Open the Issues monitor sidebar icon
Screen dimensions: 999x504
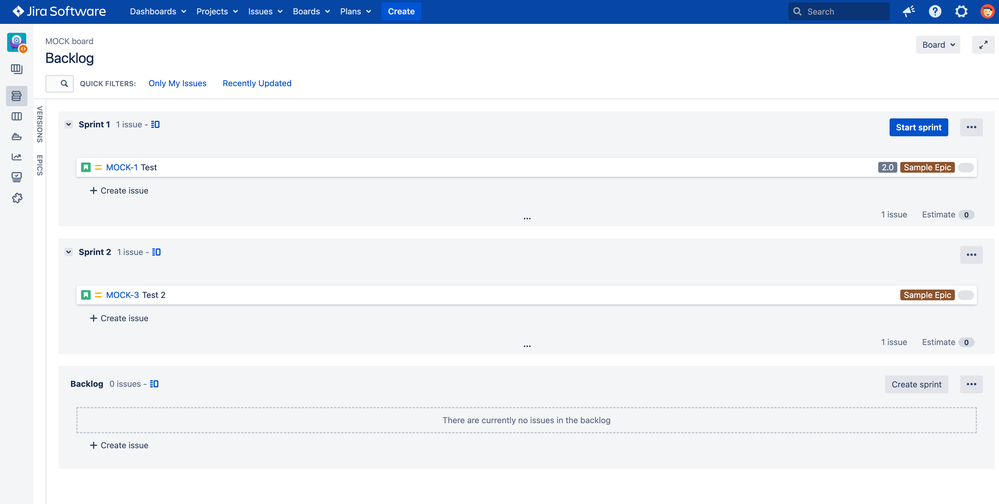tap(17, 177)
